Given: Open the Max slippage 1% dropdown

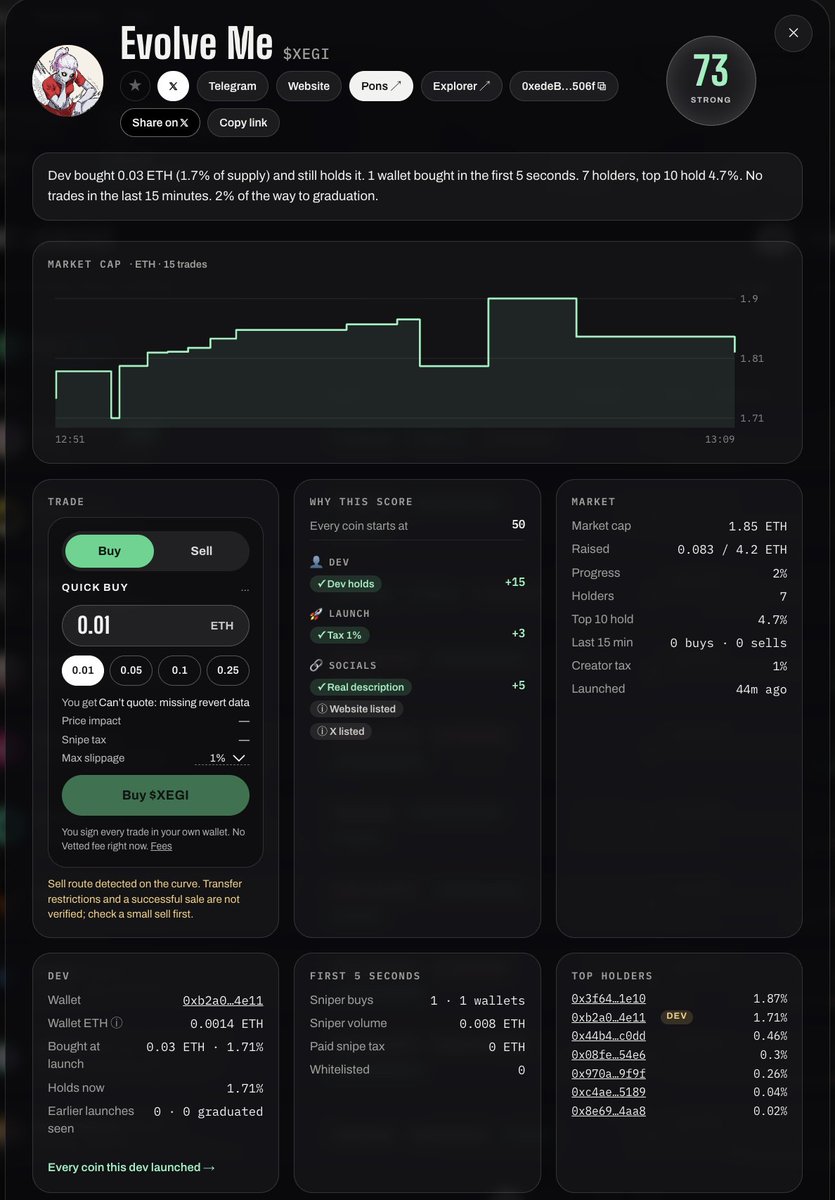Looking at the screenshot, I should (222, 758).
